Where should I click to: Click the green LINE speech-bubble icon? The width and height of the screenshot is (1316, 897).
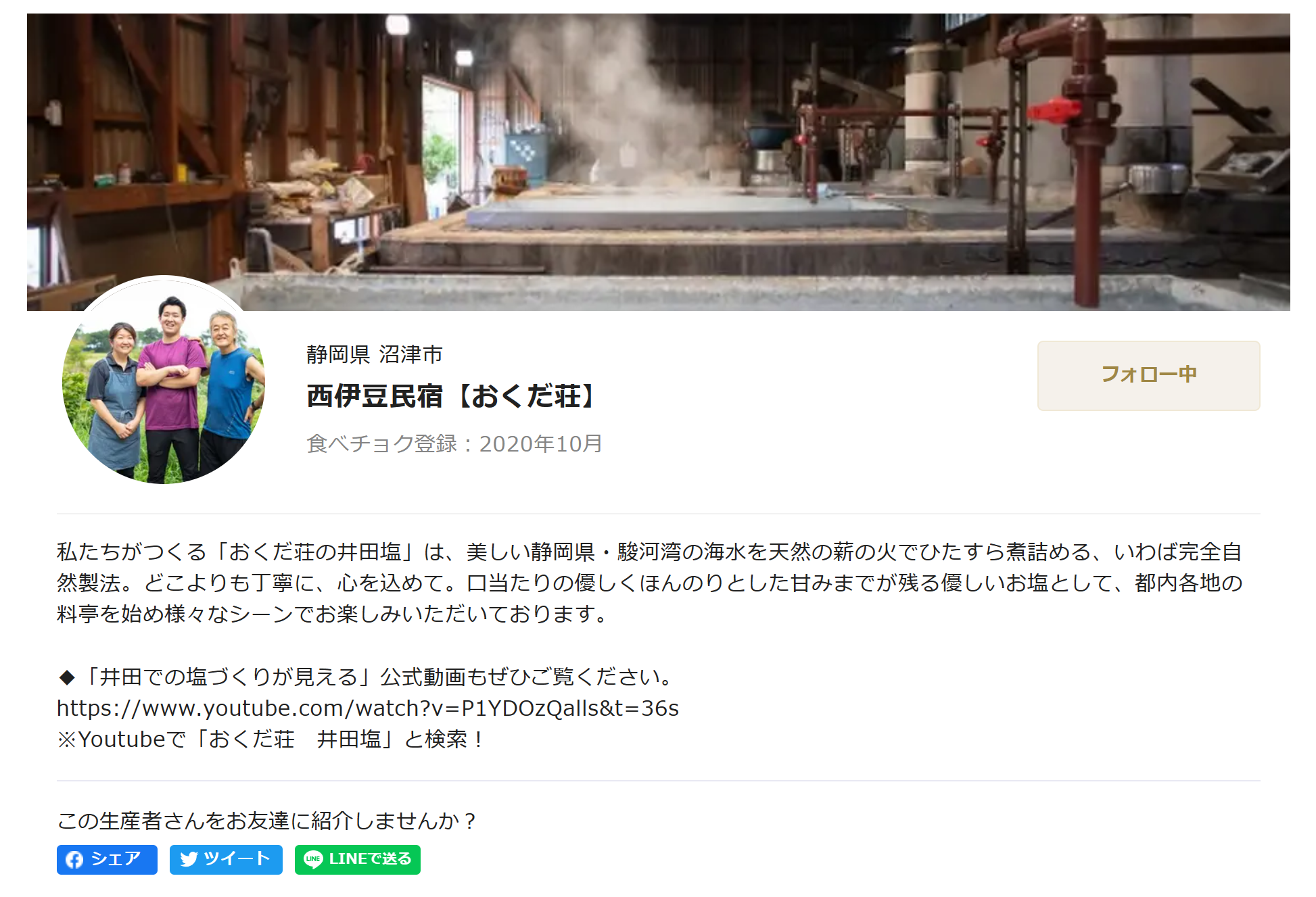point(313,859)
